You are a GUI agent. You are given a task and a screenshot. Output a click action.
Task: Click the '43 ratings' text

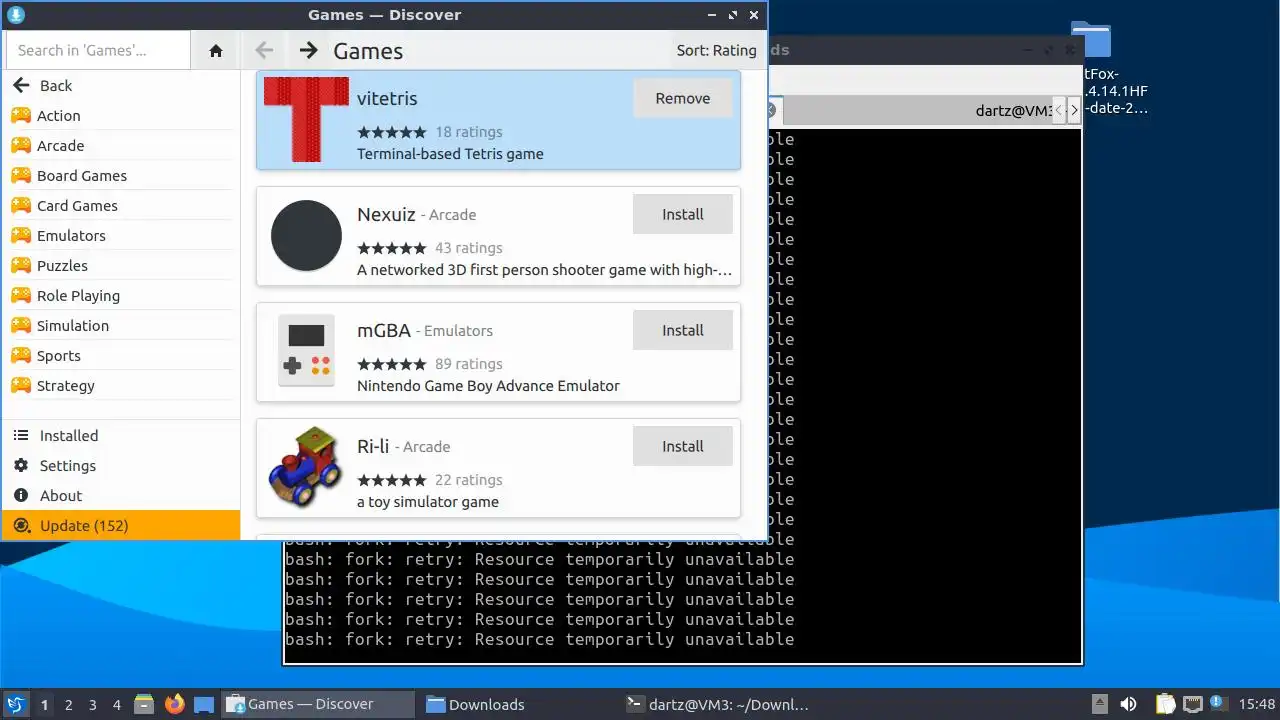(x=469, y=248)
